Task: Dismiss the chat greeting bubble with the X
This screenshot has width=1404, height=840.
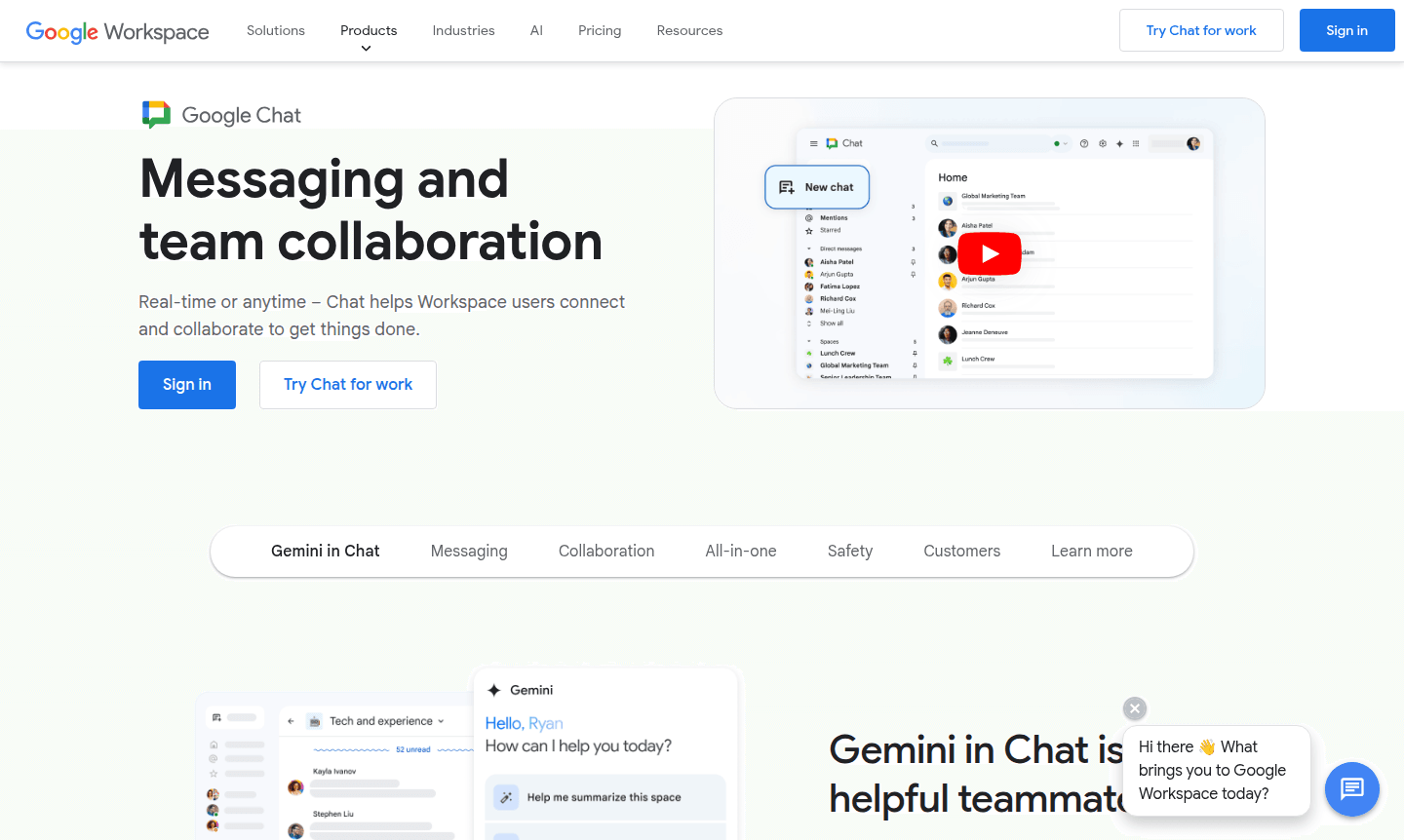Action: [x=1134, y=708]
